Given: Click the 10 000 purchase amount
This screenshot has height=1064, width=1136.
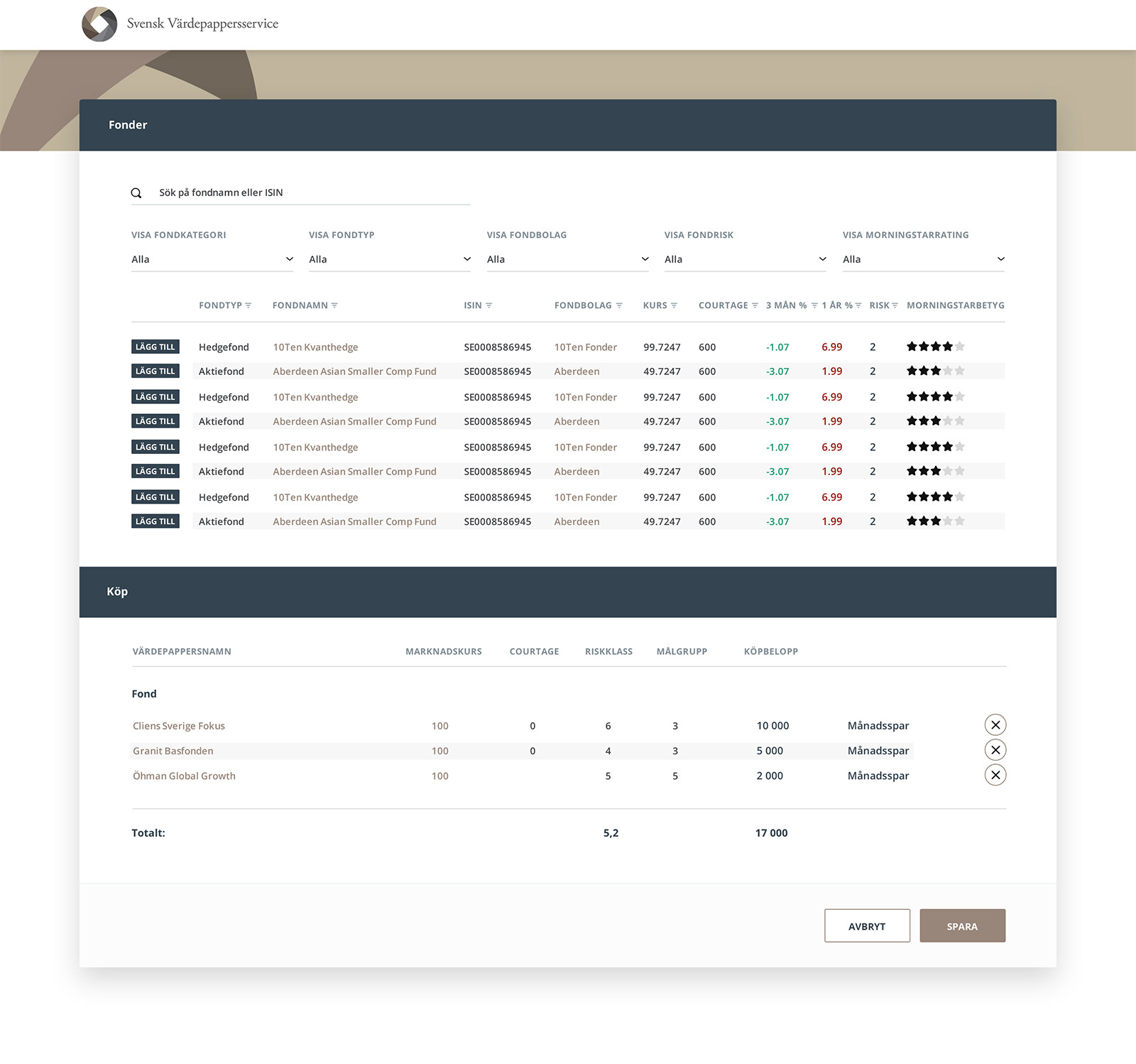Looking at the screenshot, I should (772, 726).
